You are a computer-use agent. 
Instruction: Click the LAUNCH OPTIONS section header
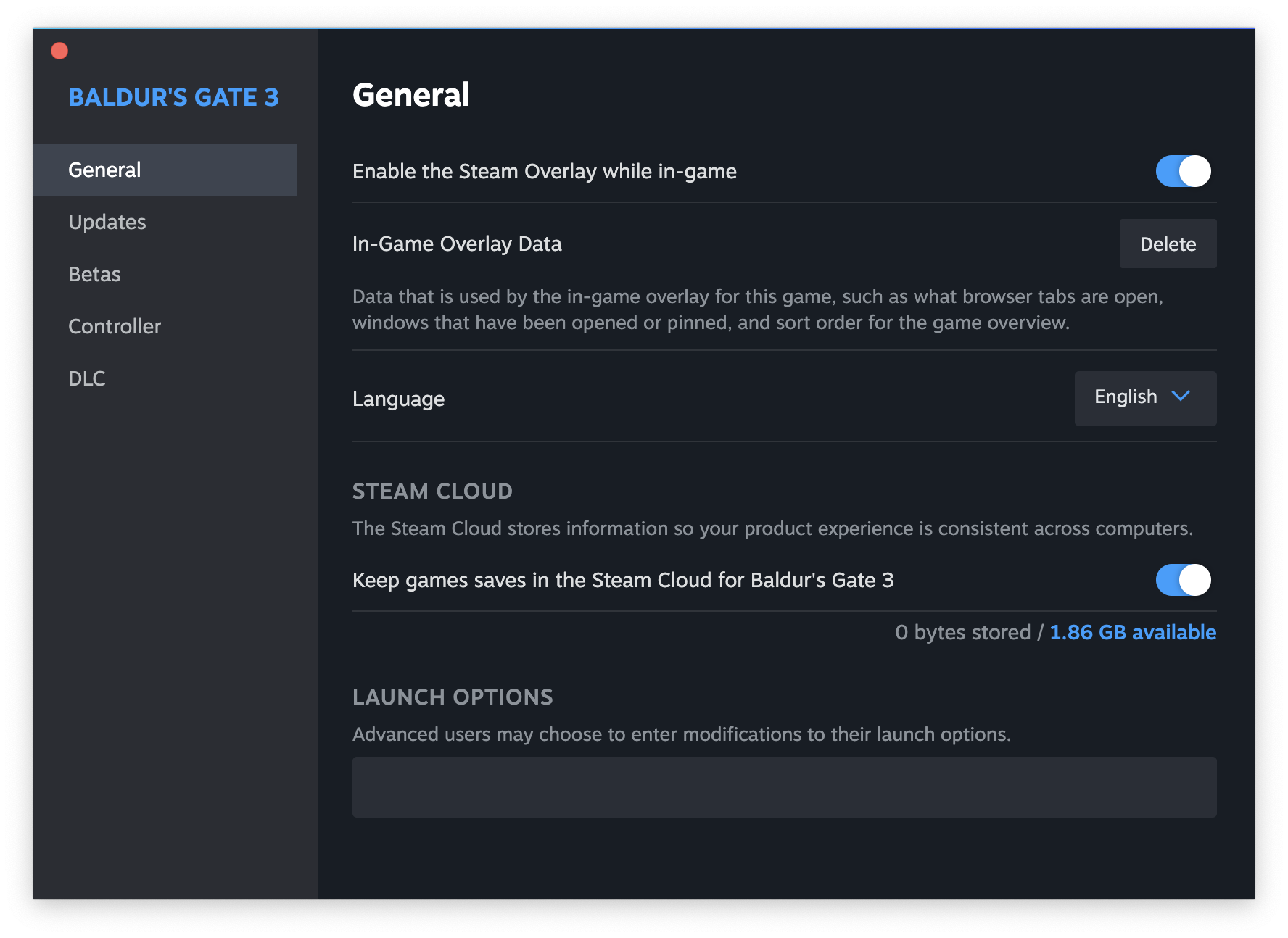tap(453, 697)
